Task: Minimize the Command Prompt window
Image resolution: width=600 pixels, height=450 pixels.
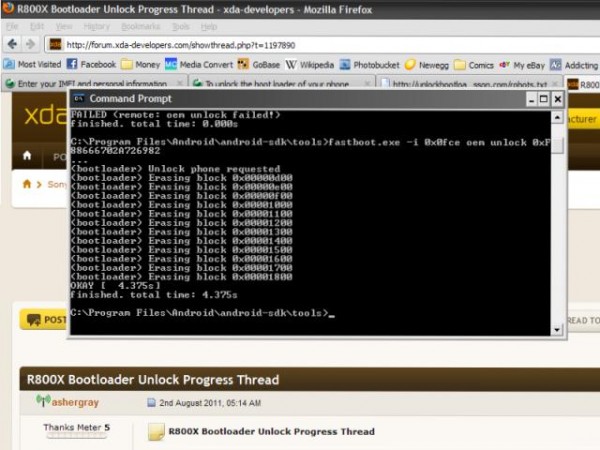Action: [531, 99]
